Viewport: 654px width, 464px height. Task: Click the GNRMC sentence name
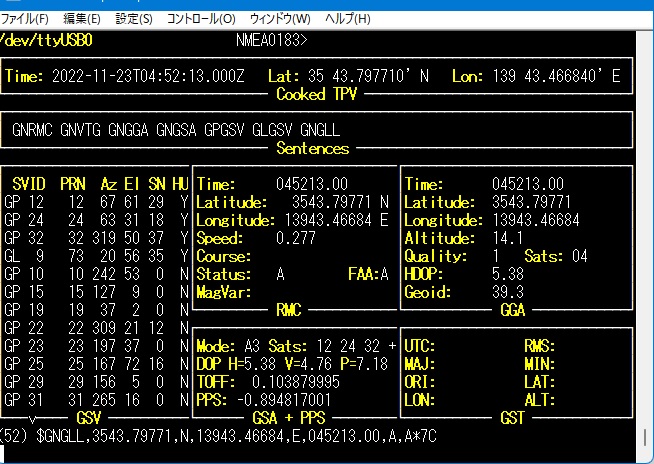pos(35,130)
